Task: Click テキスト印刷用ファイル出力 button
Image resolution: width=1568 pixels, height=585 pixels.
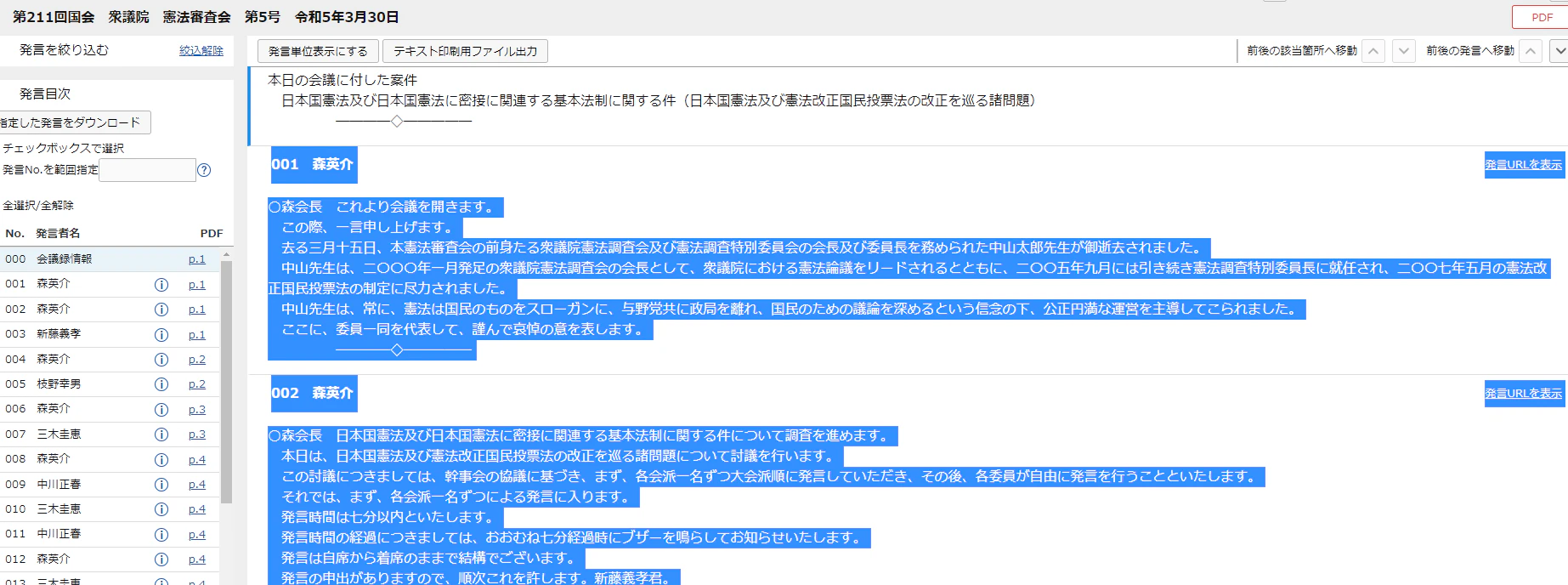Action: [465, 51]
